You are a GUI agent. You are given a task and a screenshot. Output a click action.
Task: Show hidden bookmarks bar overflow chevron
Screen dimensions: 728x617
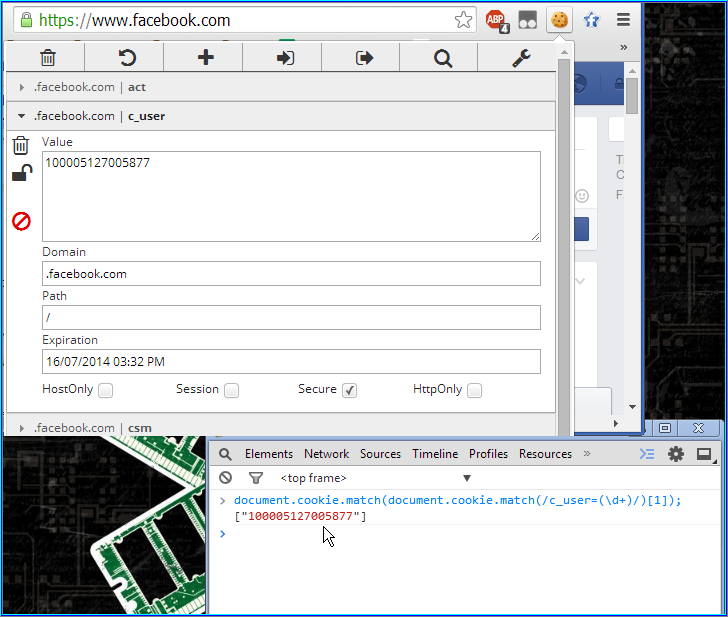pyautogui.click(x=624, y=47)
